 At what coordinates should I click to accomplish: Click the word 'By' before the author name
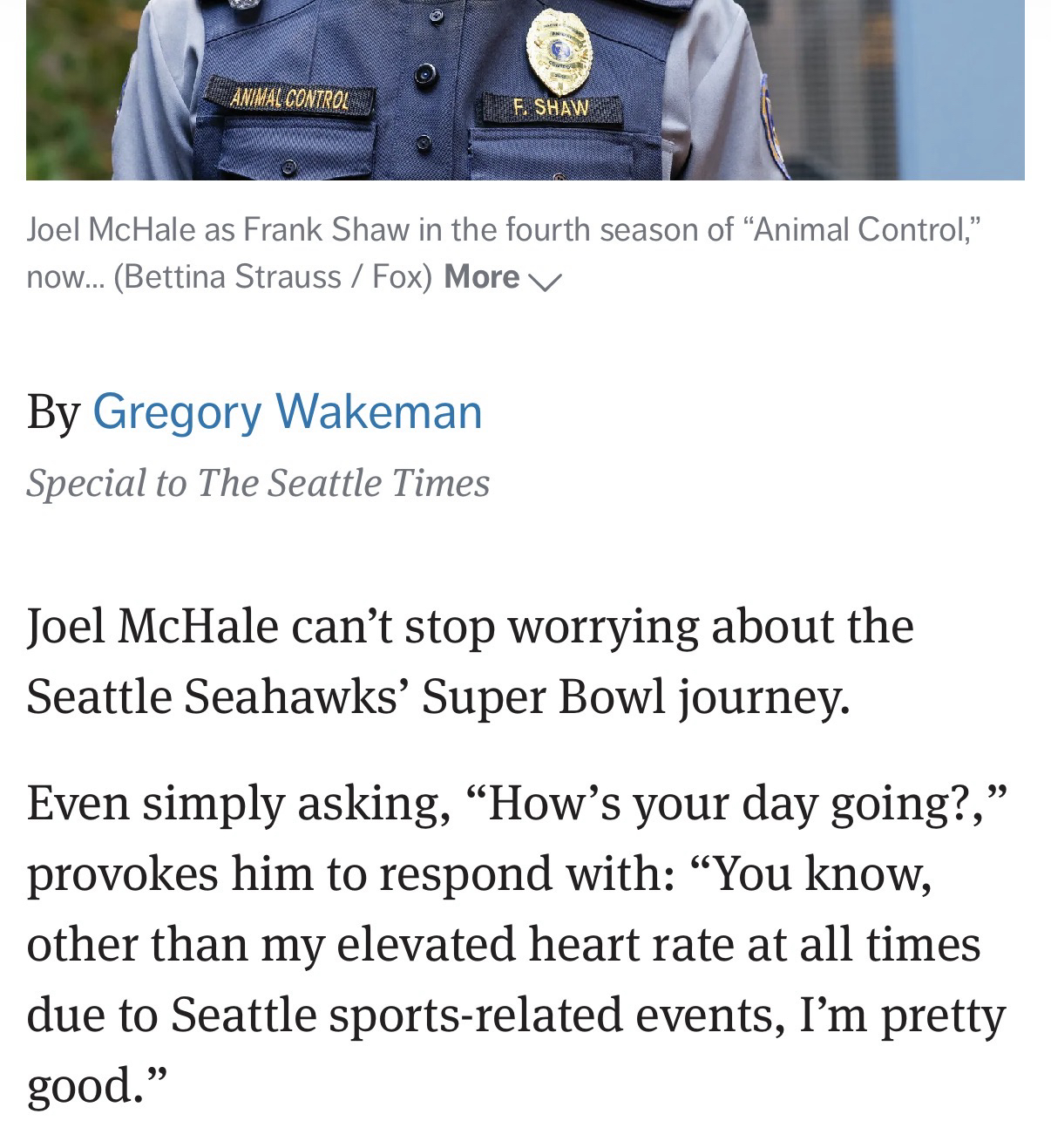(52, 411)
